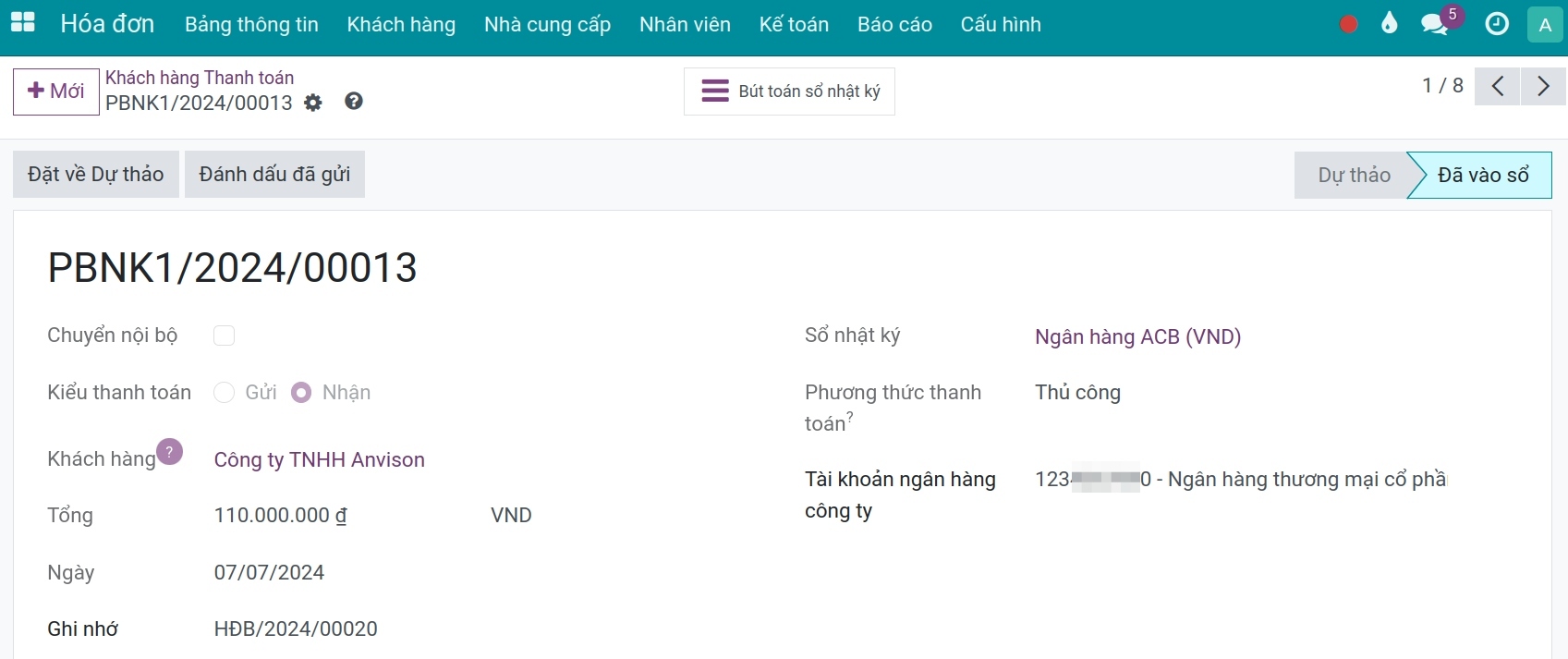Show Khách hàng field help tooltip

click(x=169, y=452)
